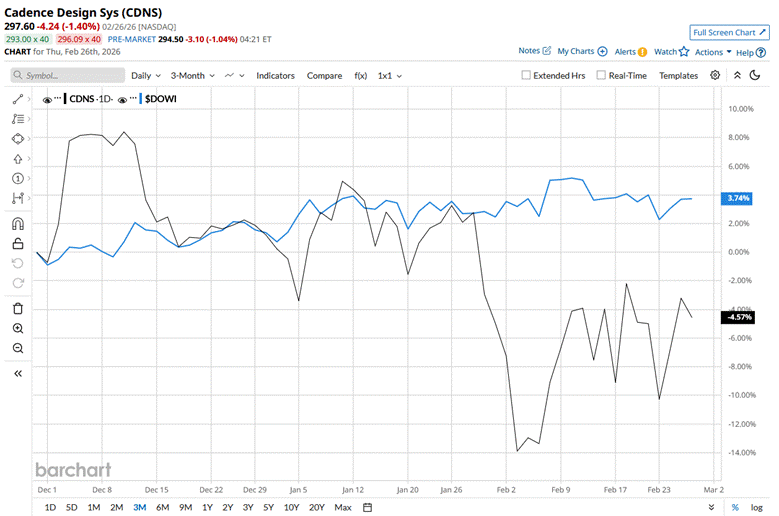Open the Help link
The height and width of the screenshot is (516, 779).
751,53
